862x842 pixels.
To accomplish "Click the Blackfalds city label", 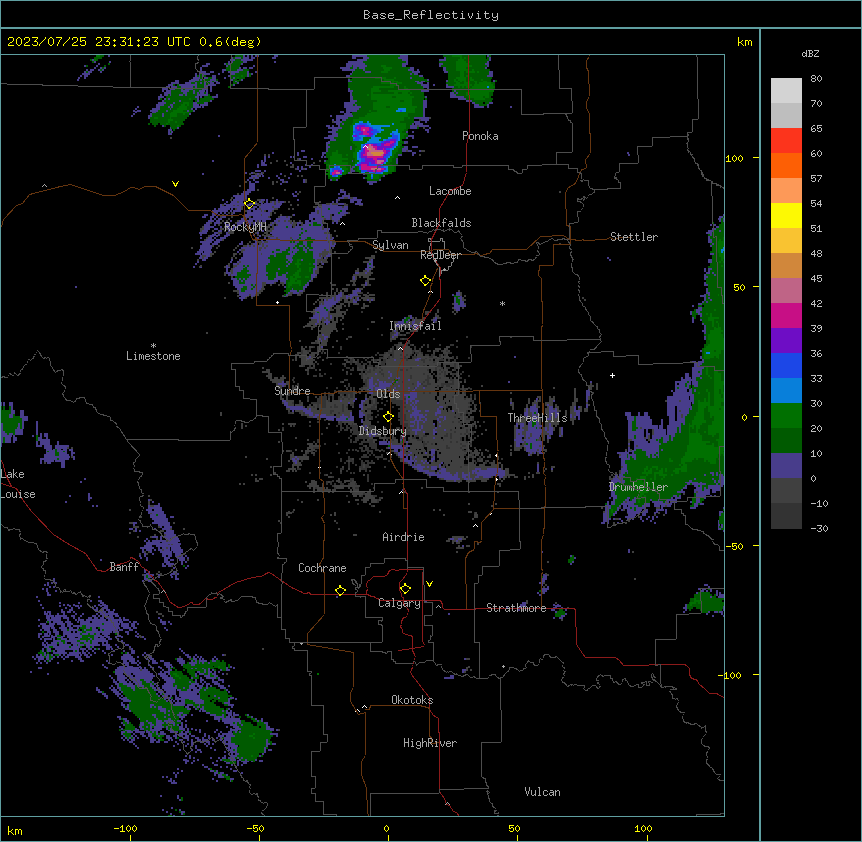I will pos(441,223).
